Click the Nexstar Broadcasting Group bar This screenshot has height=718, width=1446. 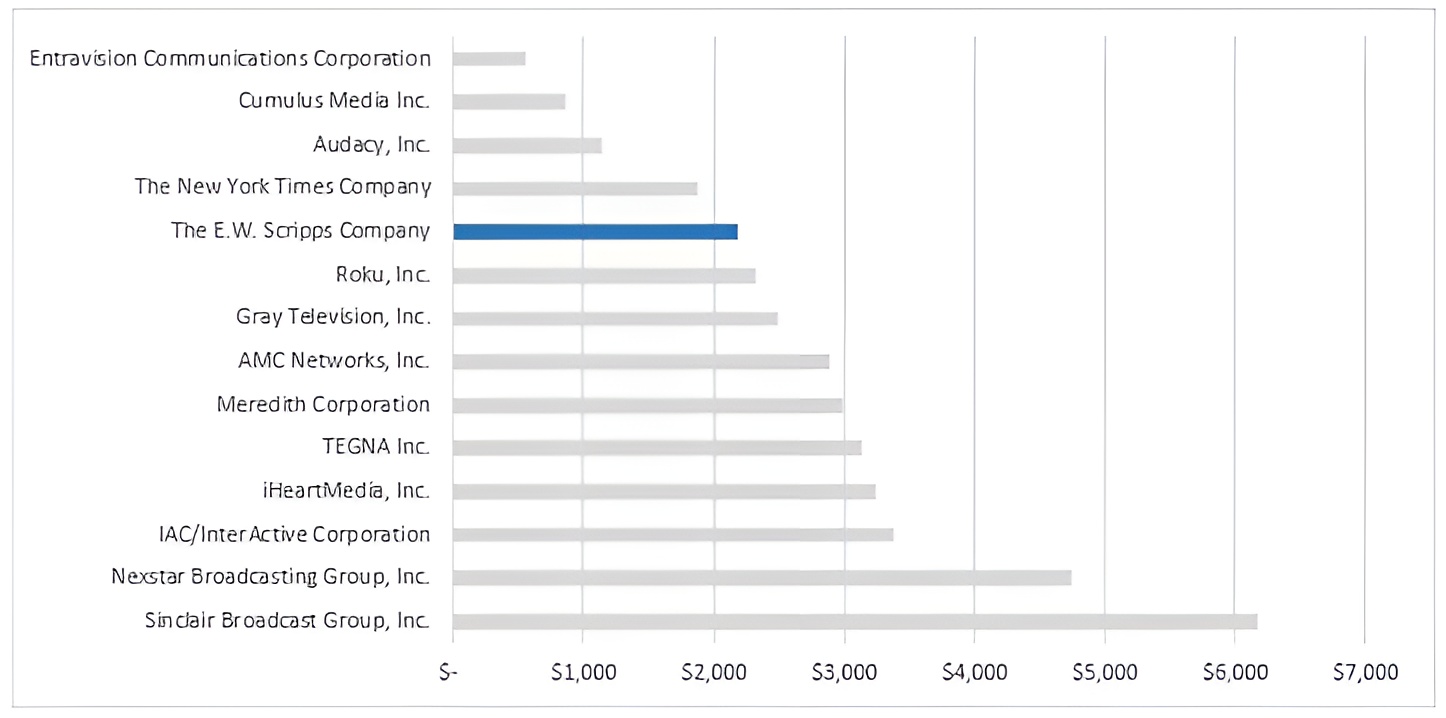[762, 577]
